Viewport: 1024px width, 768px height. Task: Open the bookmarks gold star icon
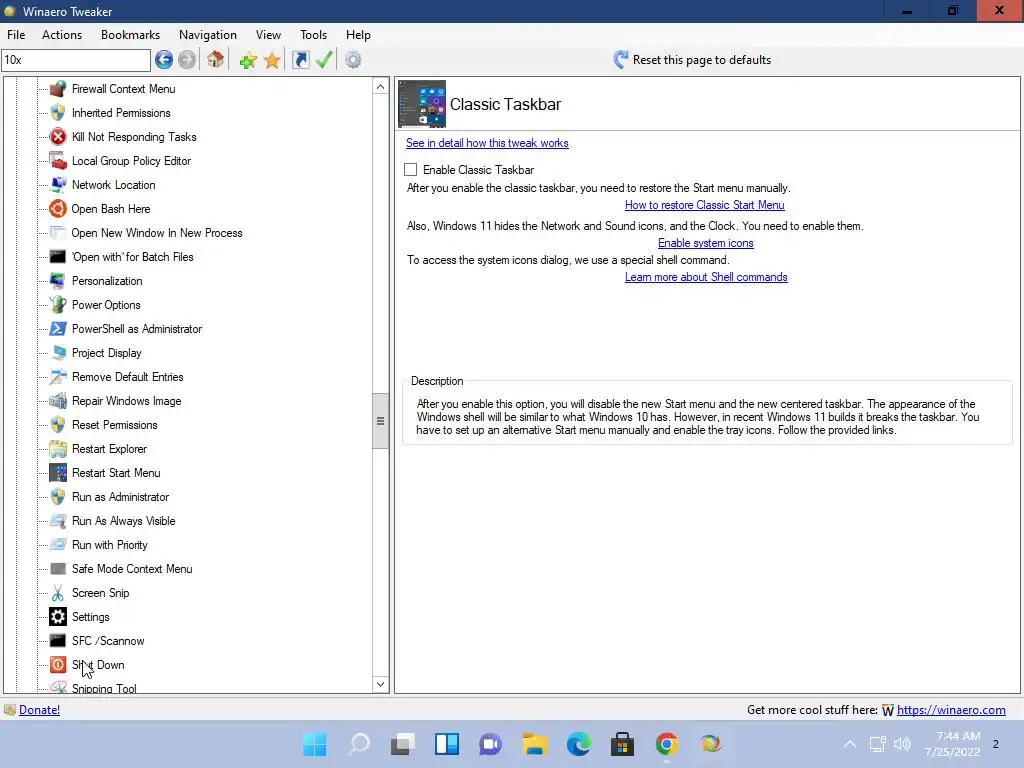(272, 61)
